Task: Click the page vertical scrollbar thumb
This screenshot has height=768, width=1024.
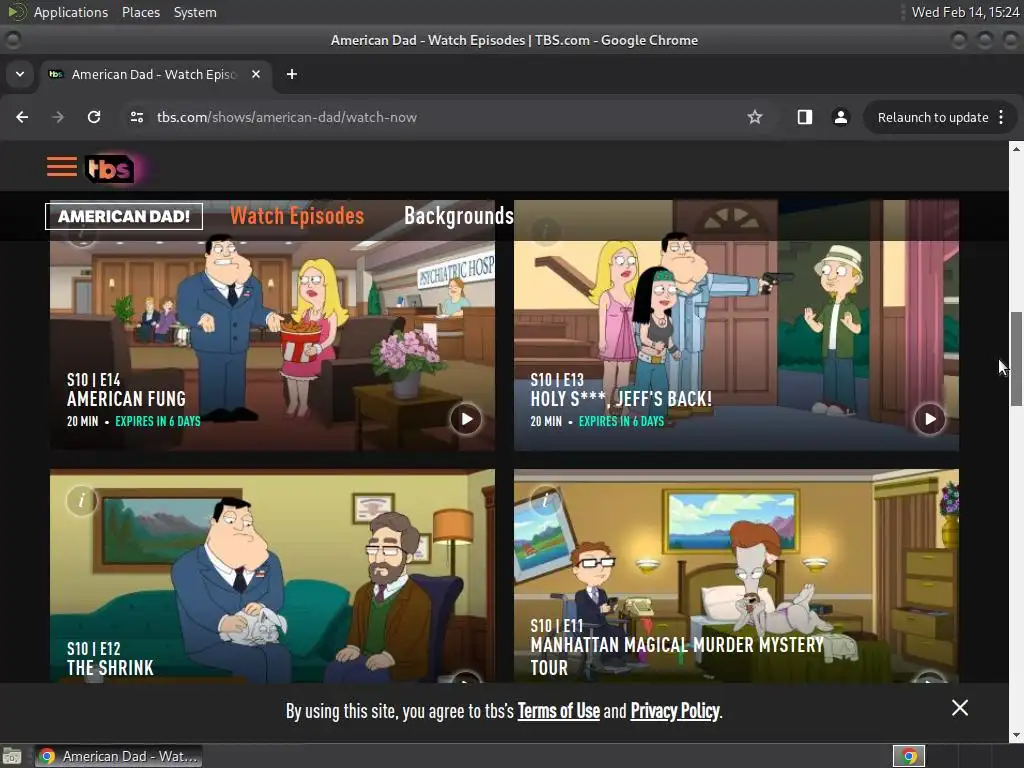Action: tap(1016, 359)
